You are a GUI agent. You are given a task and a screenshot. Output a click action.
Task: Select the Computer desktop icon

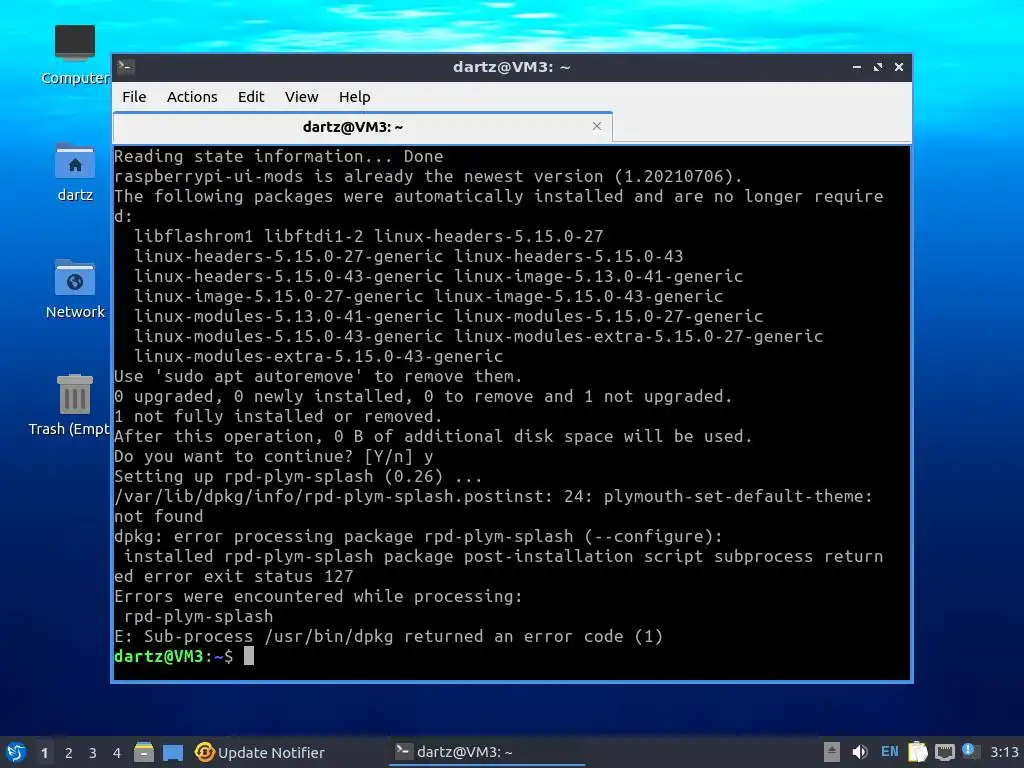(x=74, y=55)
